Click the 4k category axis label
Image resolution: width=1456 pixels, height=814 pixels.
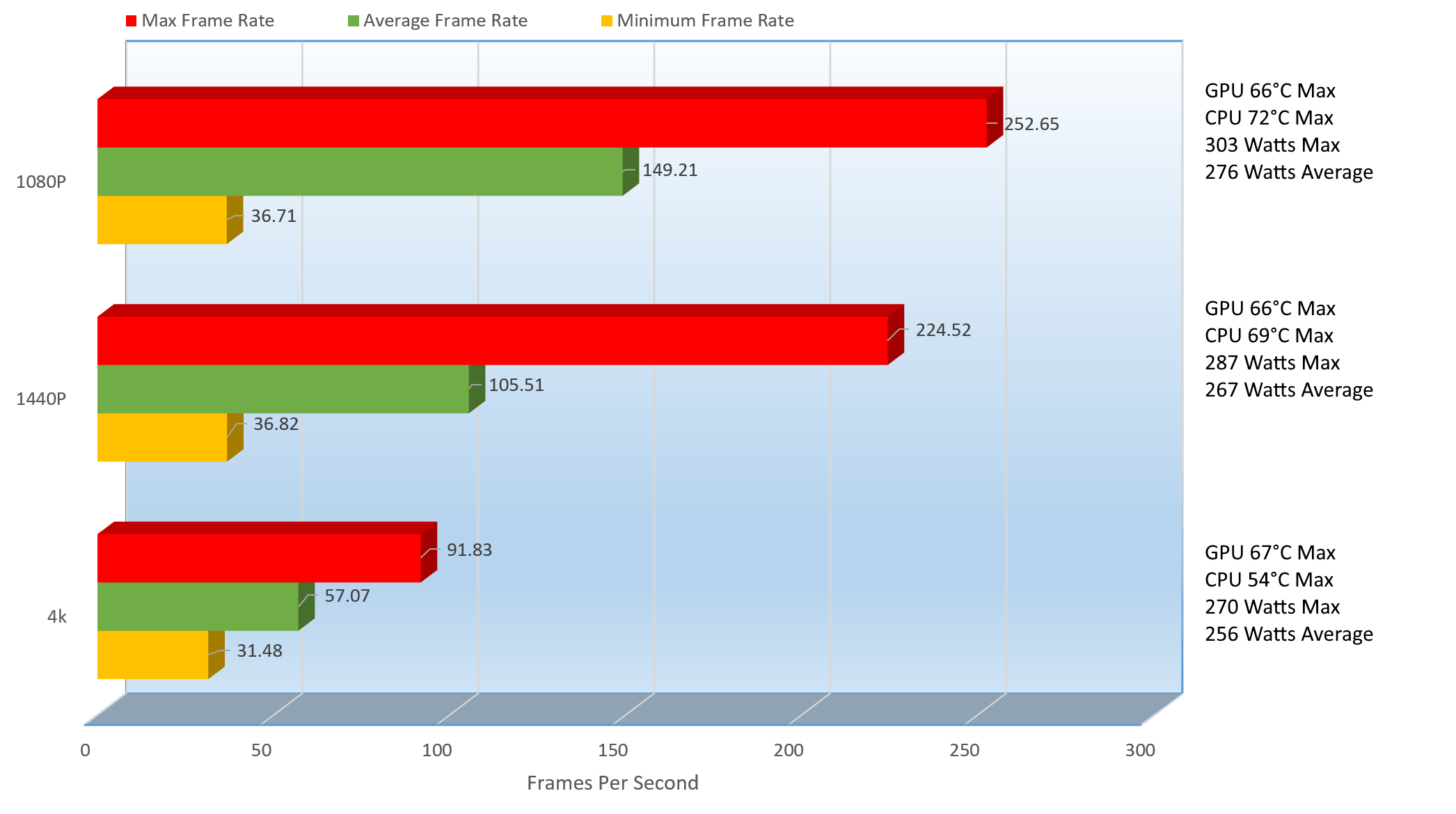tap(57, 616)
